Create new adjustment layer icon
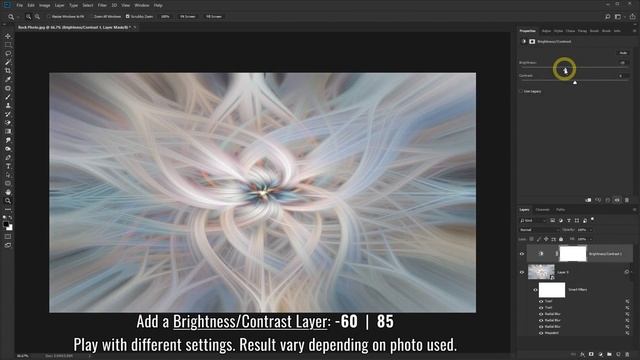 click(600, 354)
